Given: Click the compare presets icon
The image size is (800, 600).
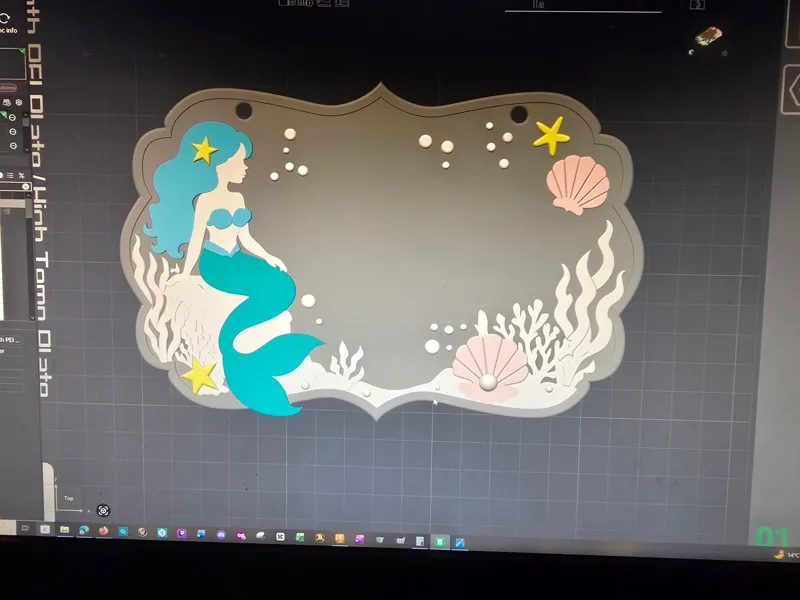Looking at the screenshot, I should (21, 176).
